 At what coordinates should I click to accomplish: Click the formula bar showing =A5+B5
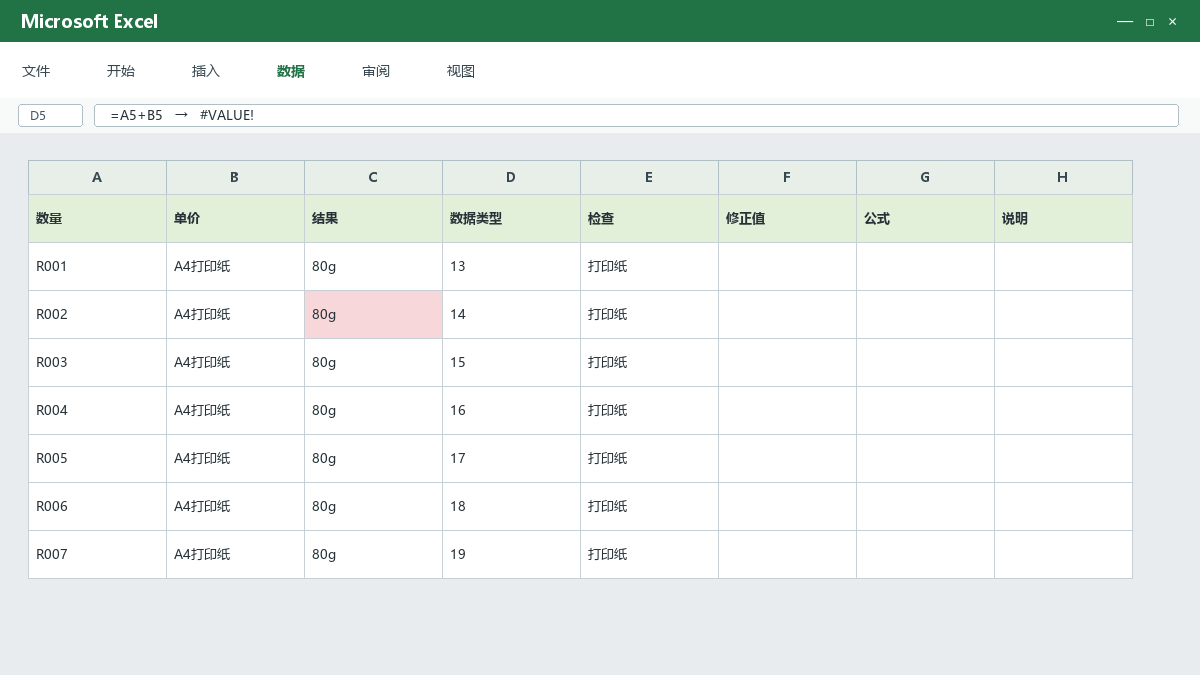coord(636,115)
